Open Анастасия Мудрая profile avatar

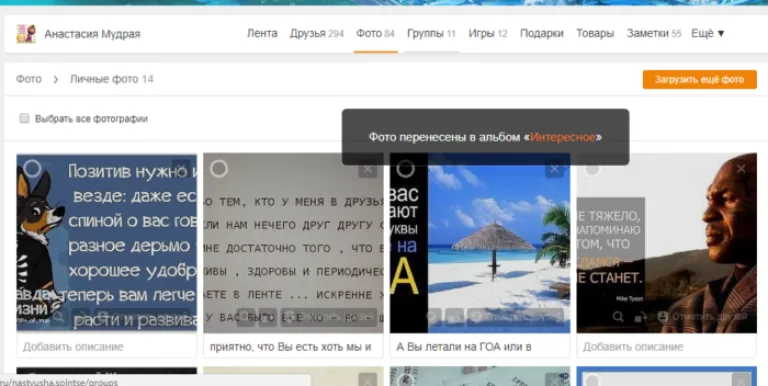[26, 34]
